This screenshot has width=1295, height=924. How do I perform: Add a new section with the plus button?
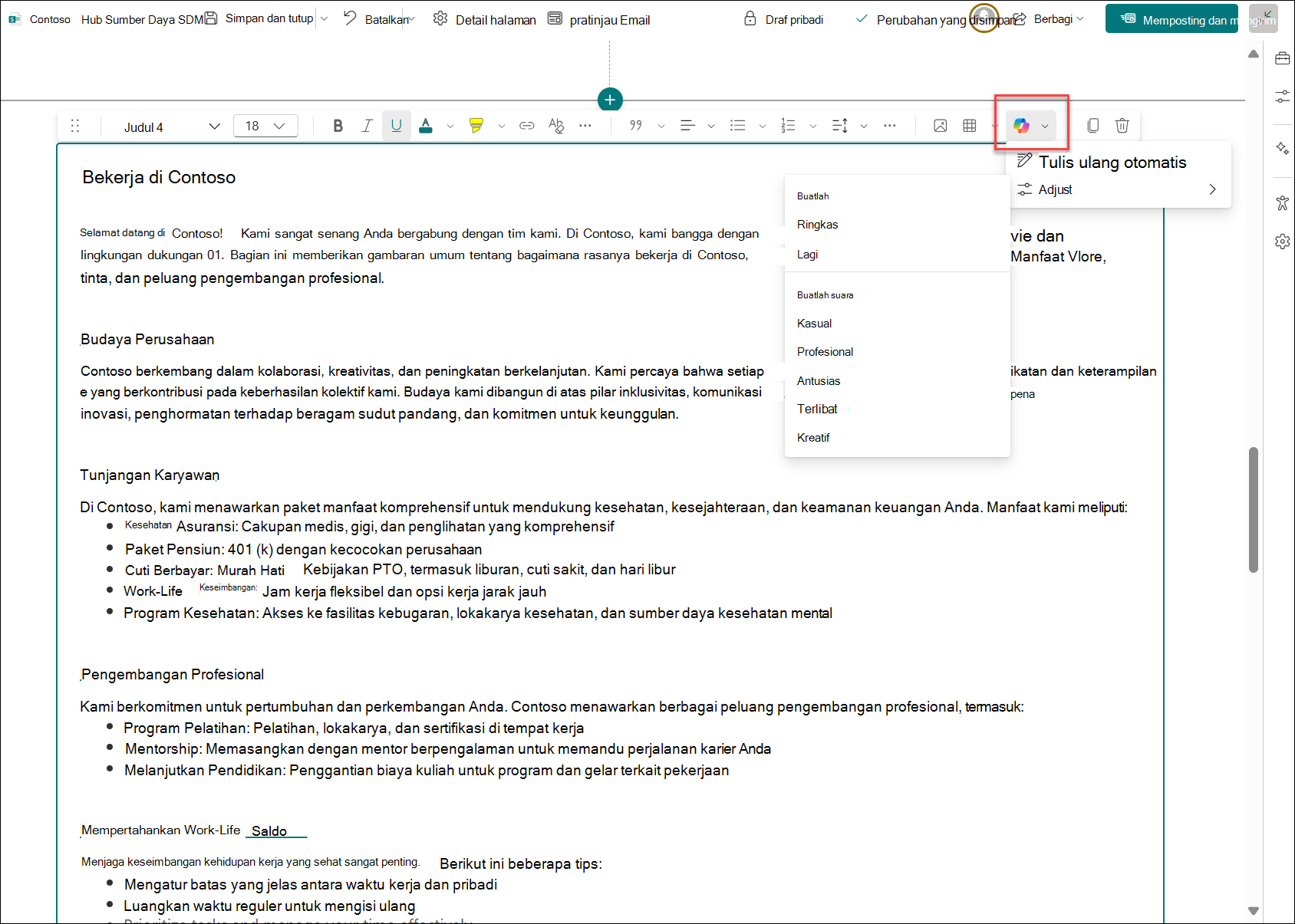click(x=610, y=100)
